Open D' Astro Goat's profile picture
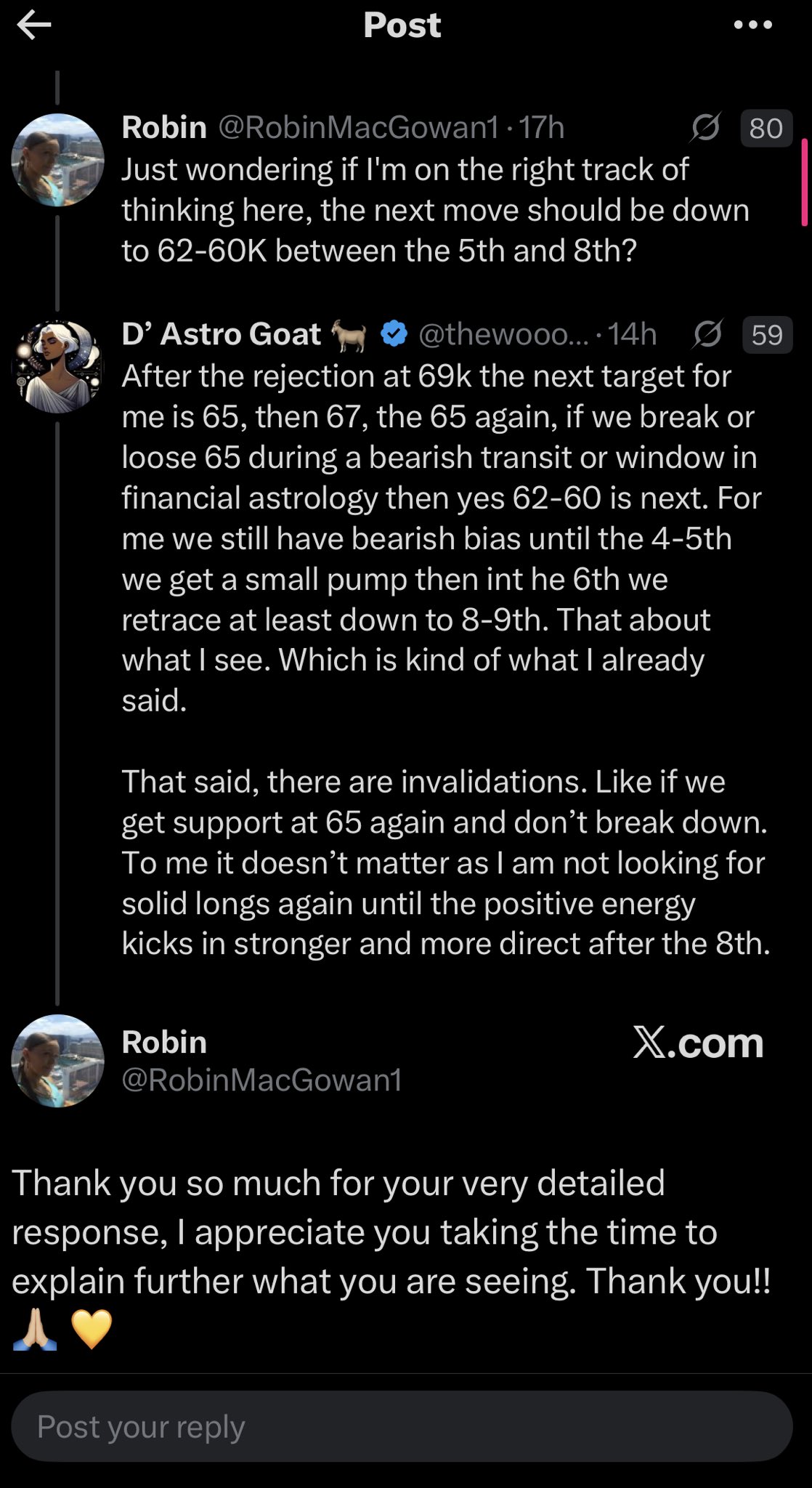The image size is (812, 1488). tap(57, 367)
